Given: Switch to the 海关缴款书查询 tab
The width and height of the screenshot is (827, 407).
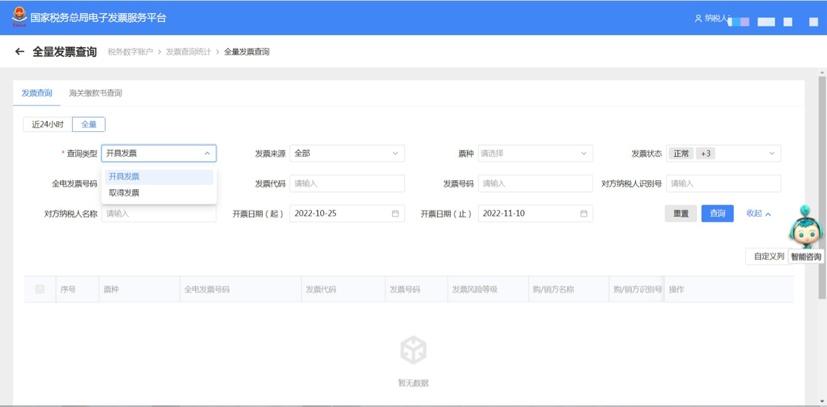Looking at the screenshot, I should point(95,93).
